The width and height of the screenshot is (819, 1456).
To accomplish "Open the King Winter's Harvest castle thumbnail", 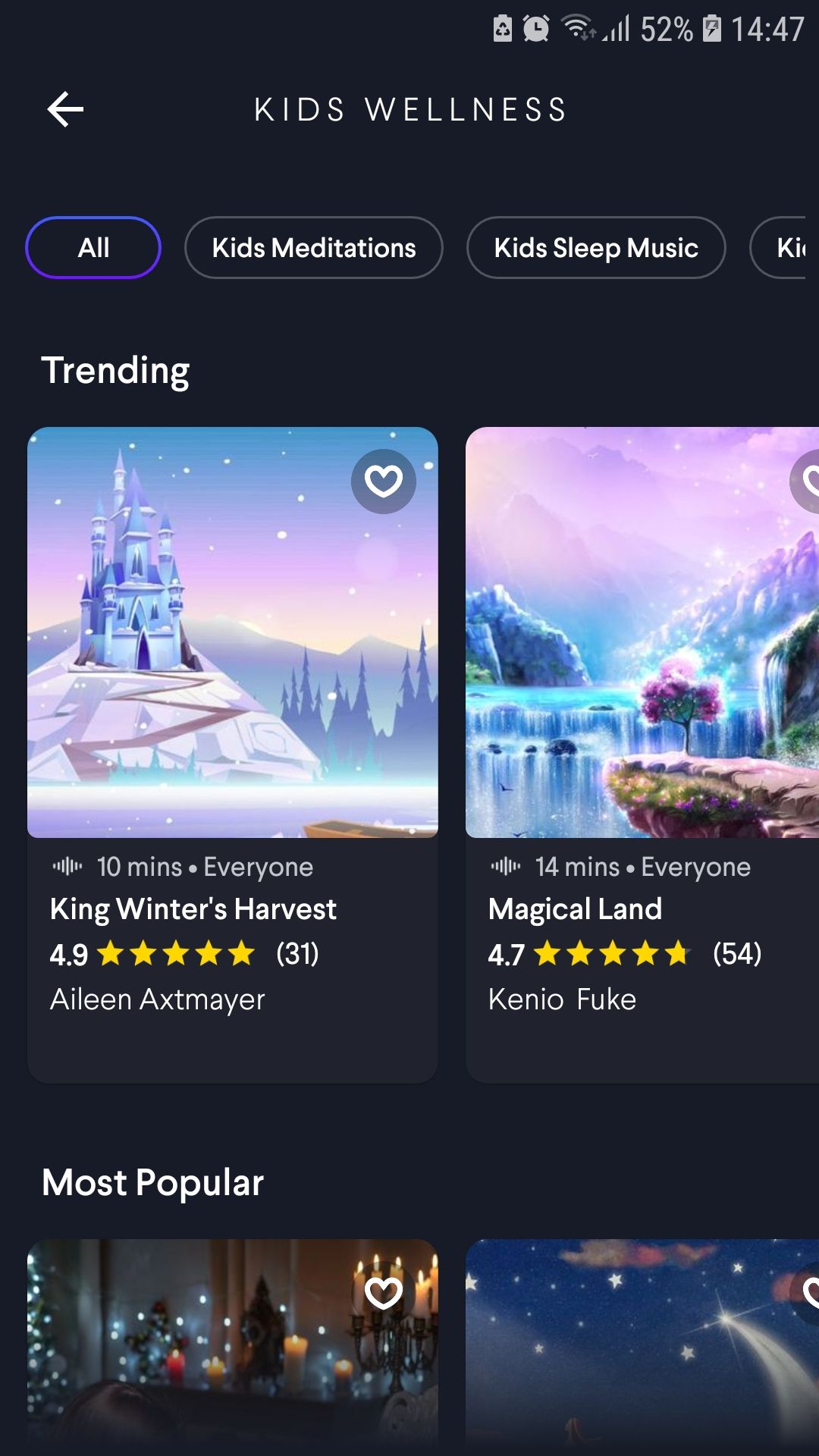I will pos(233,632).
